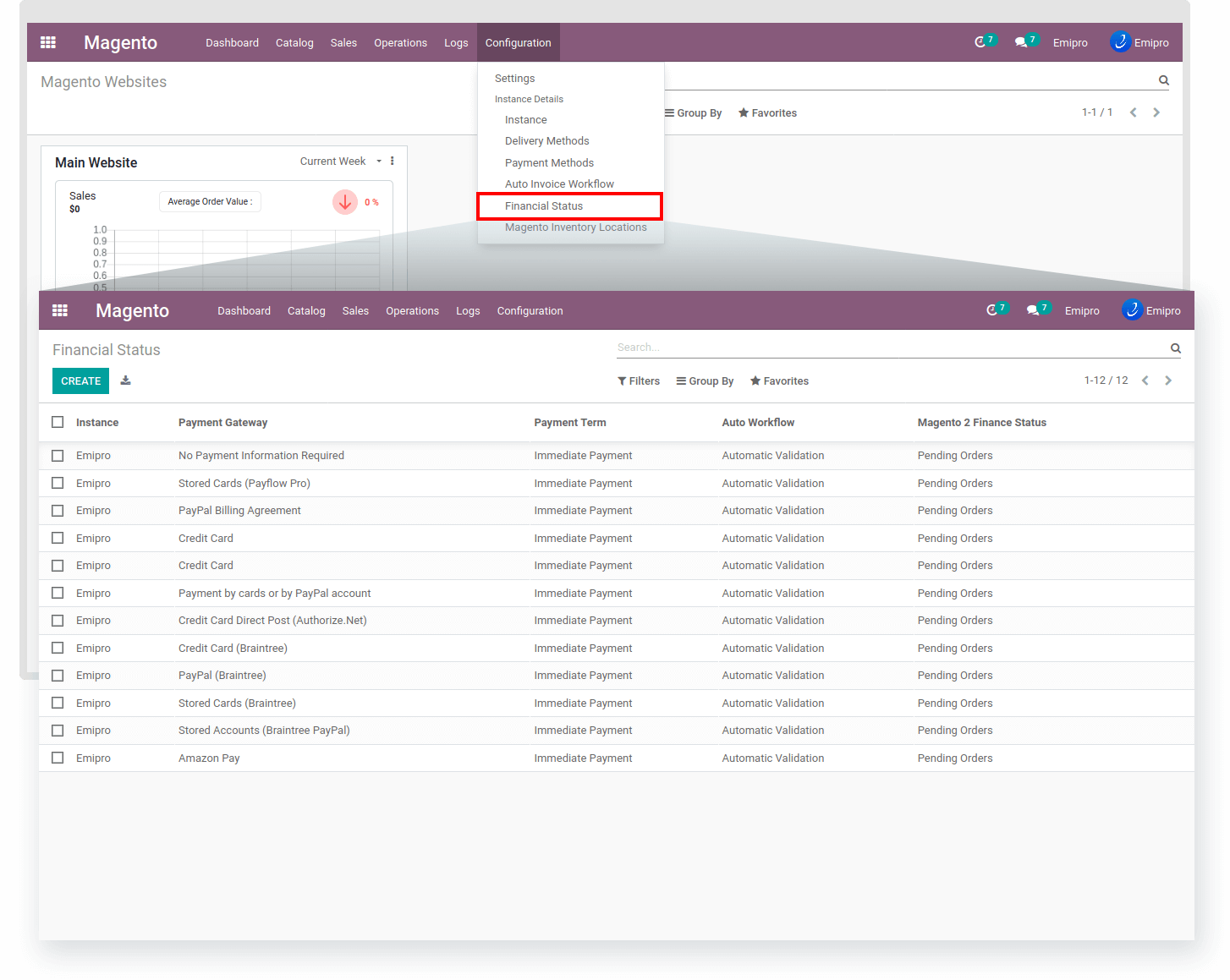Sort by Auto Workflow column header
Screen dimensions: 1230x980
pos(758,423)
